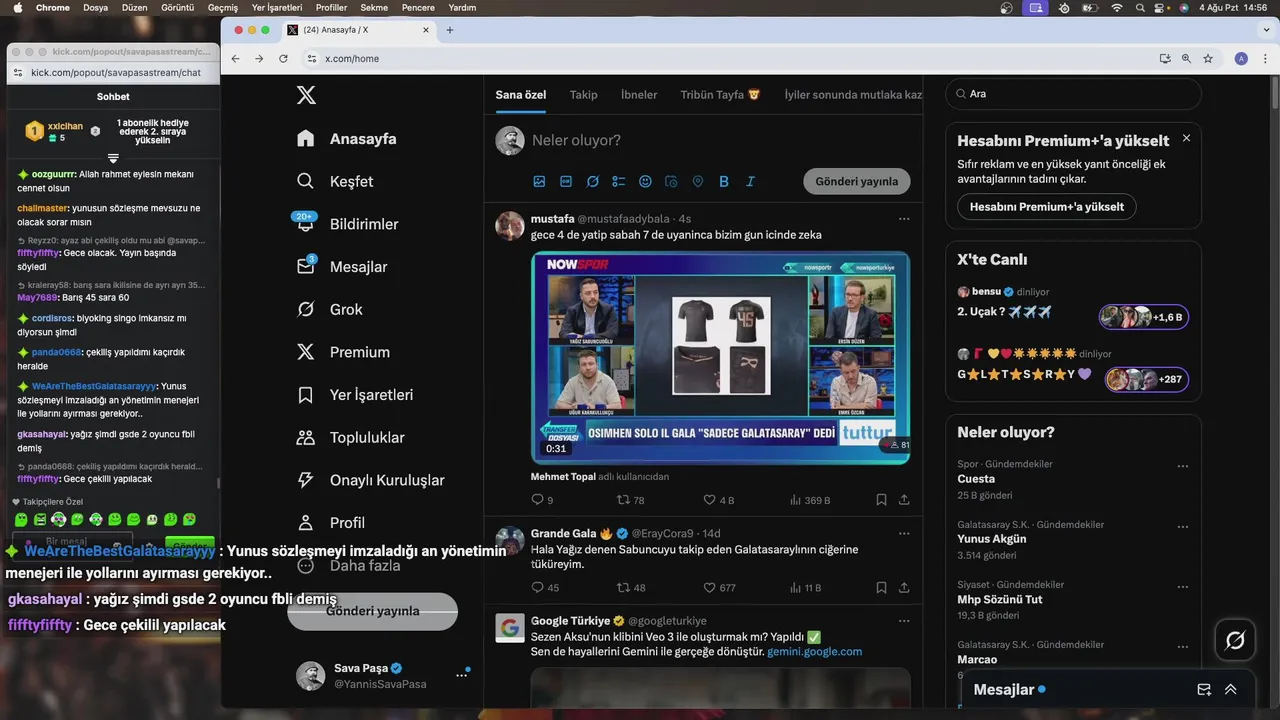
Task: Like Grande Gala's post with 677 likes
Action: [719, 588]
